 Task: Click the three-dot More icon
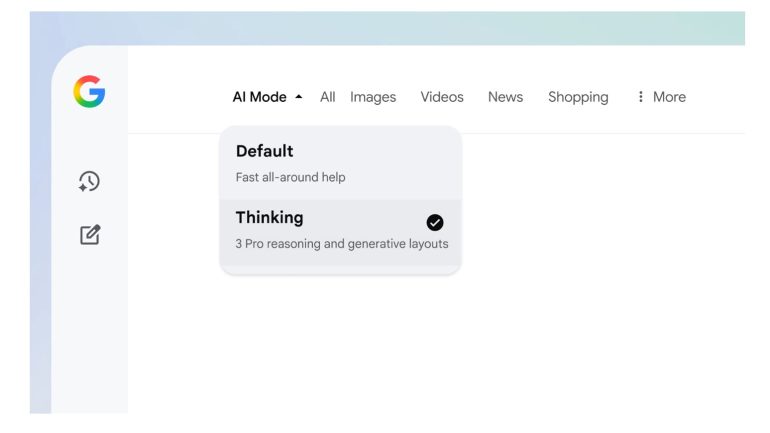[x=640, y=97]
